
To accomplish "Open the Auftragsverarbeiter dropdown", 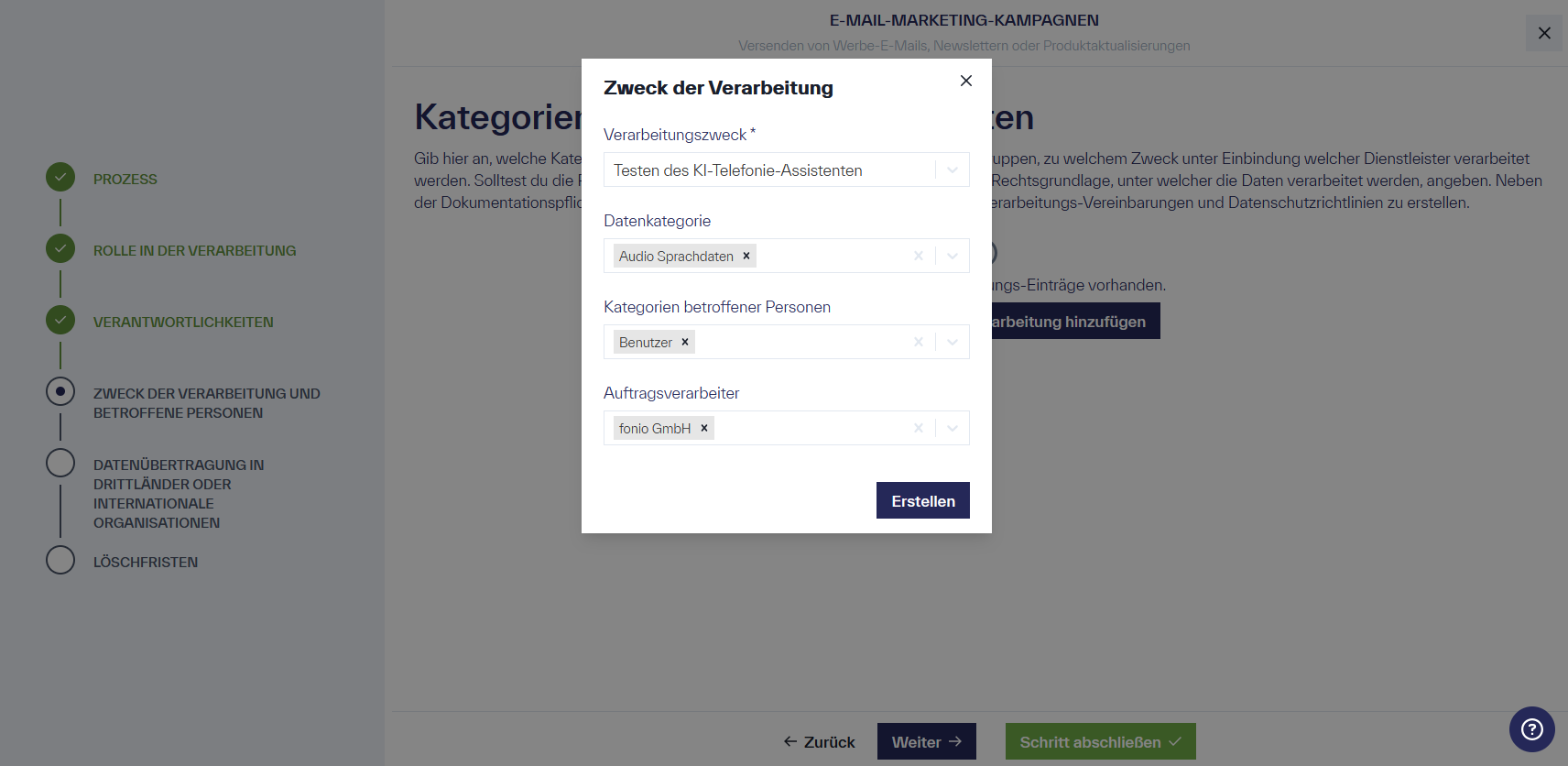I will [x=952, y=428].
